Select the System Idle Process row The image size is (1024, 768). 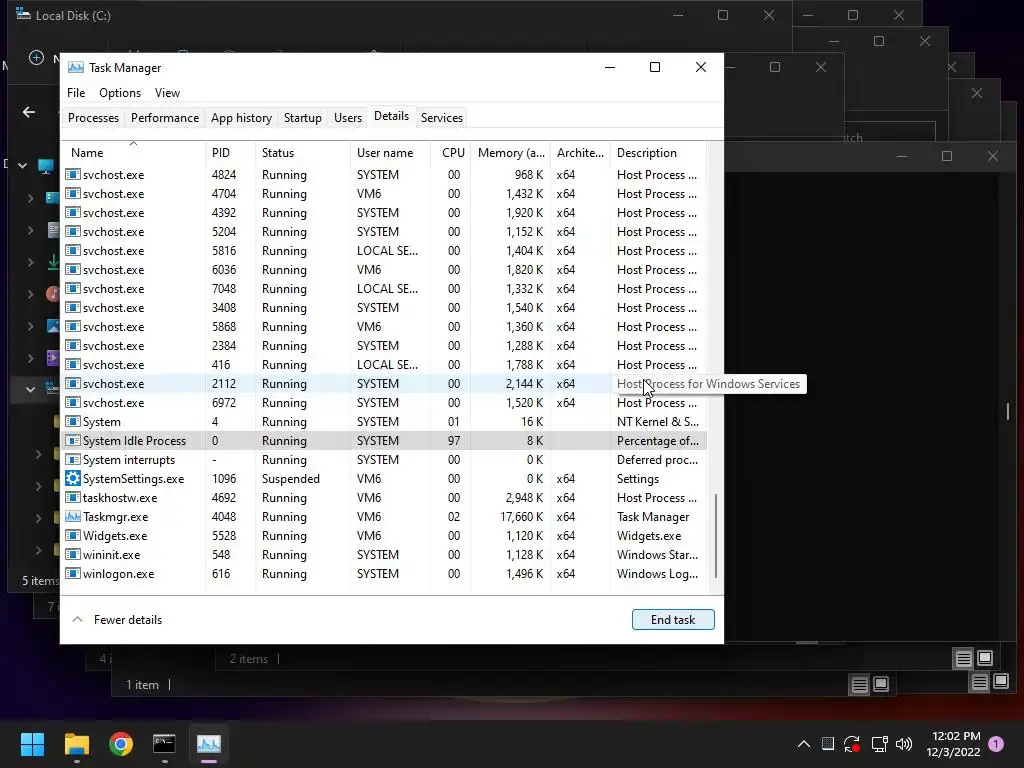384,441
